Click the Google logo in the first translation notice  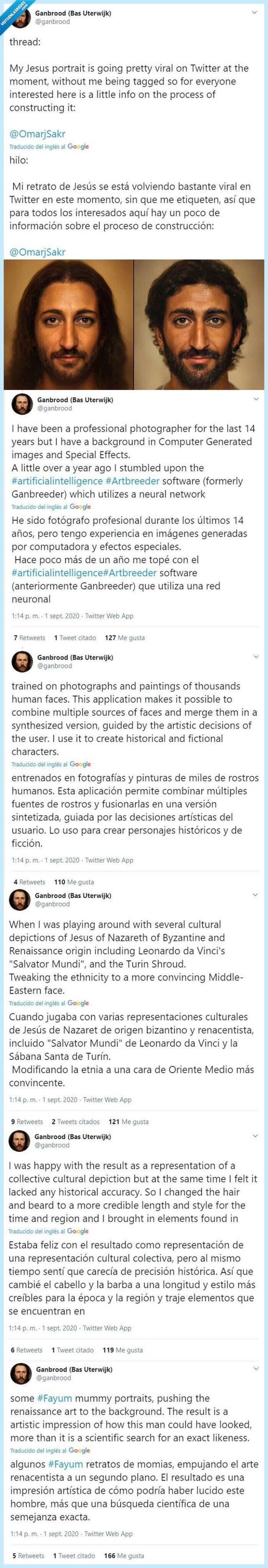click(80, 146)
